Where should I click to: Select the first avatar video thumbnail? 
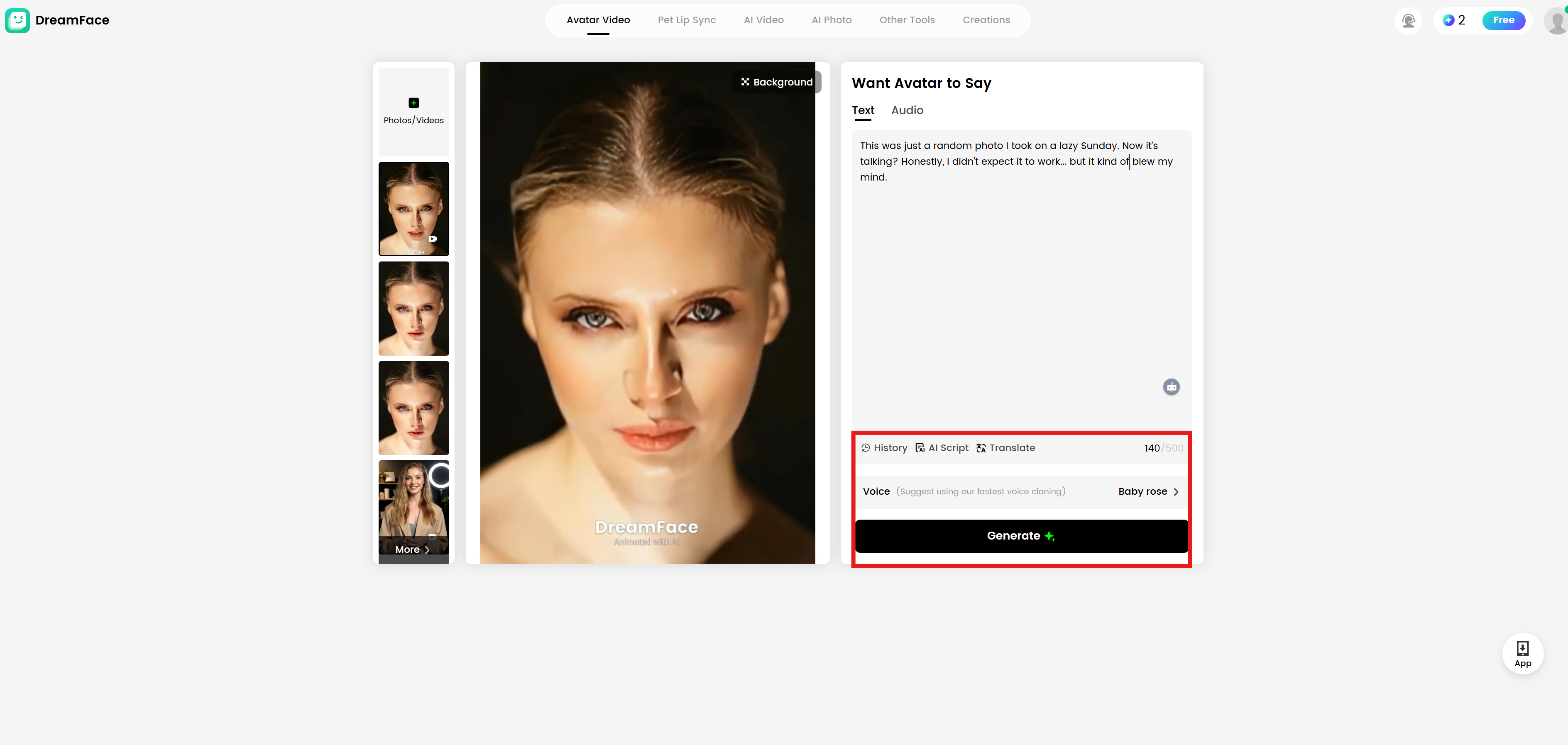pyautogui.click(x=413, y=209)
